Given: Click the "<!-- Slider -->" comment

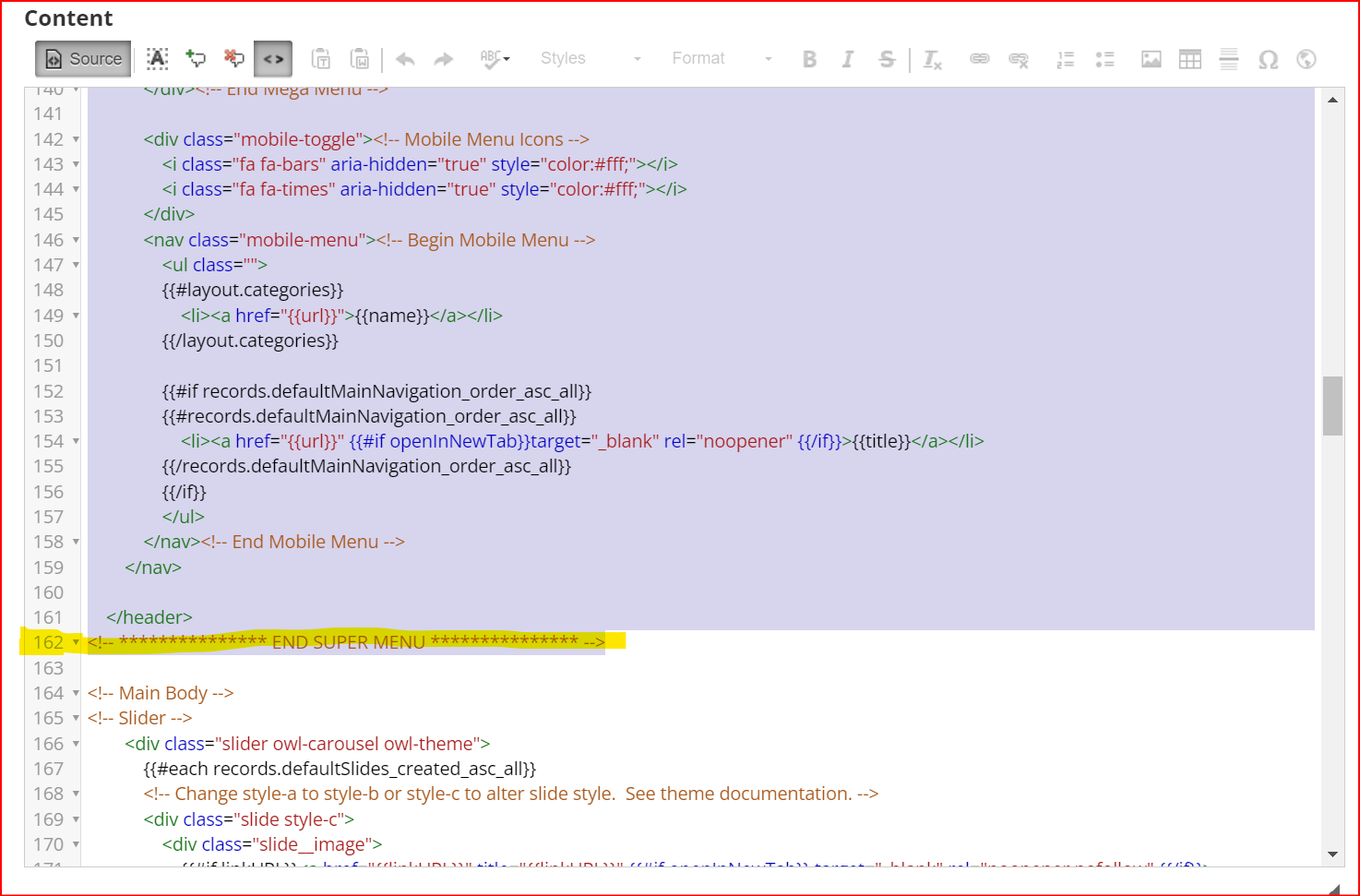Looking at the screenshot, I should pos(139,718).
